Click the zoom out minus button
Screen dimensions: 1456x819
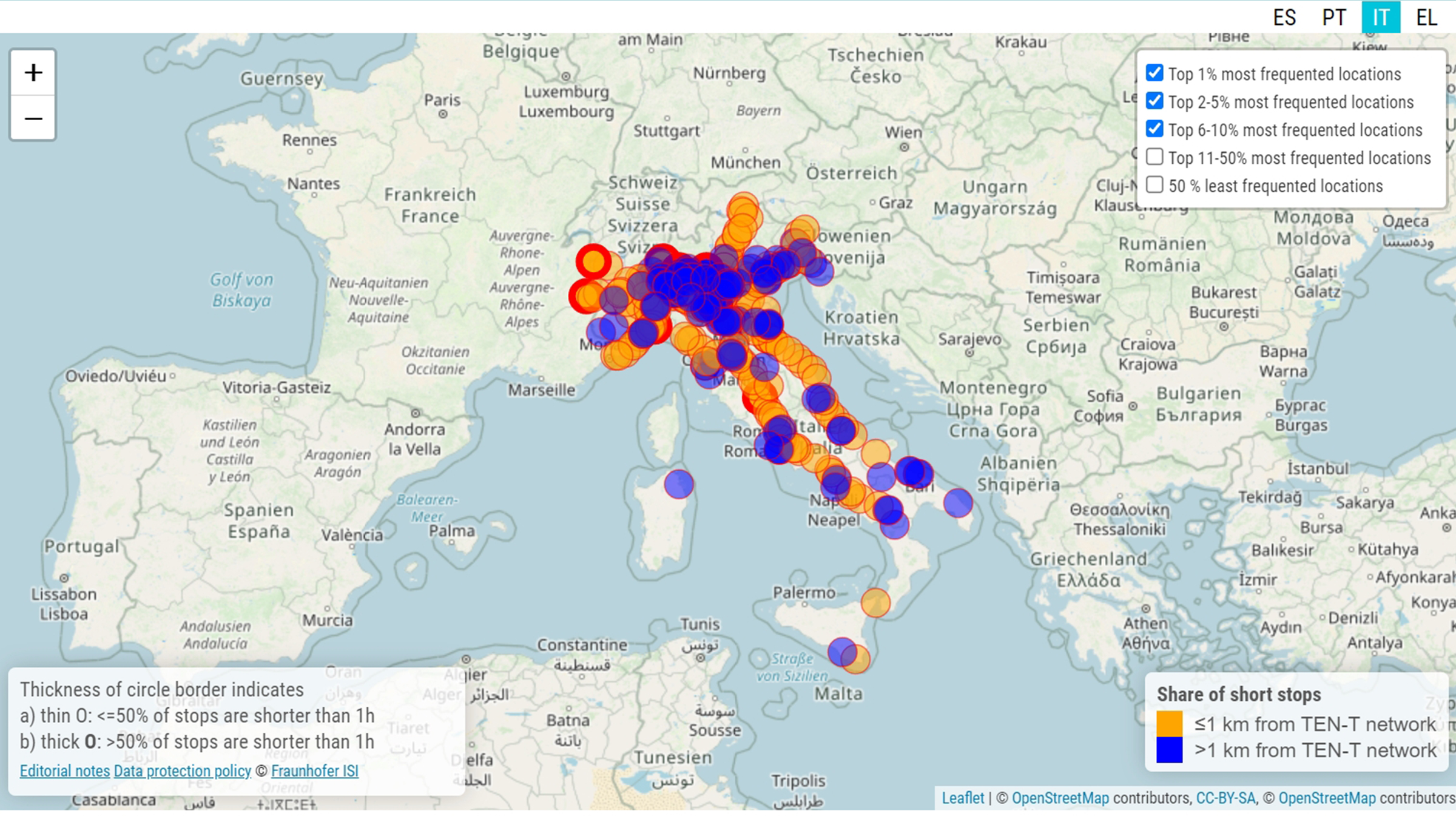33,118
